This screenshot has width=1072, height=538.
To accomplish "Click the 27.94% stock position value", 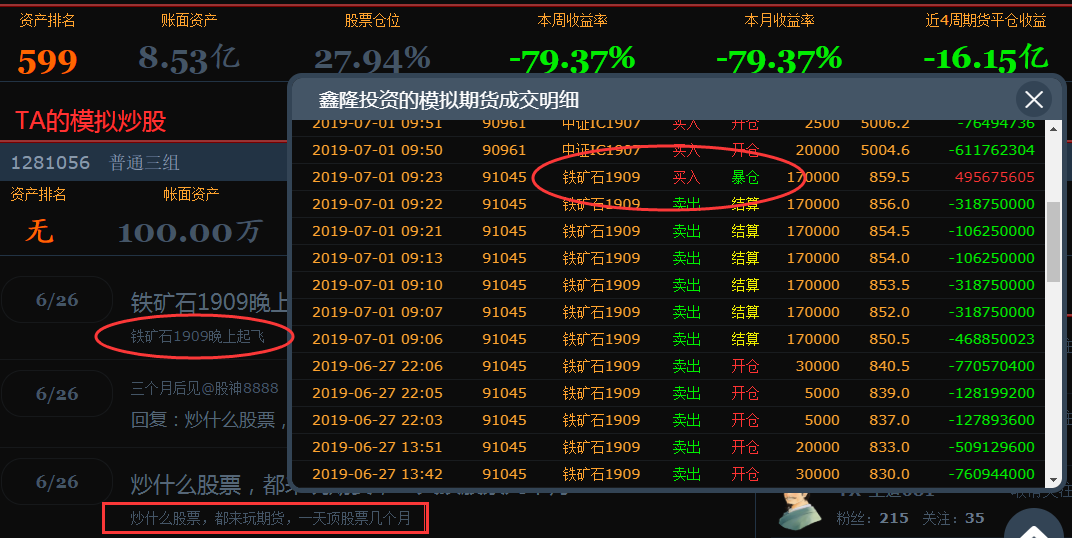I will (372, 59).
